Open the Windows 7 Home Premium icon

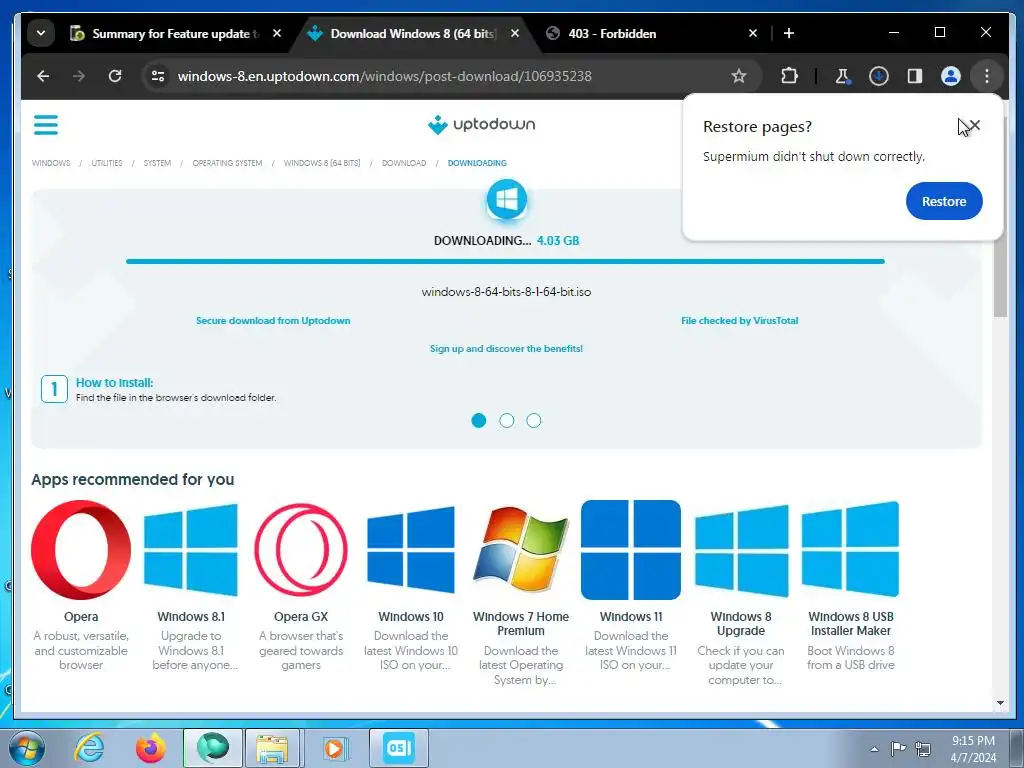pos(520,550)
